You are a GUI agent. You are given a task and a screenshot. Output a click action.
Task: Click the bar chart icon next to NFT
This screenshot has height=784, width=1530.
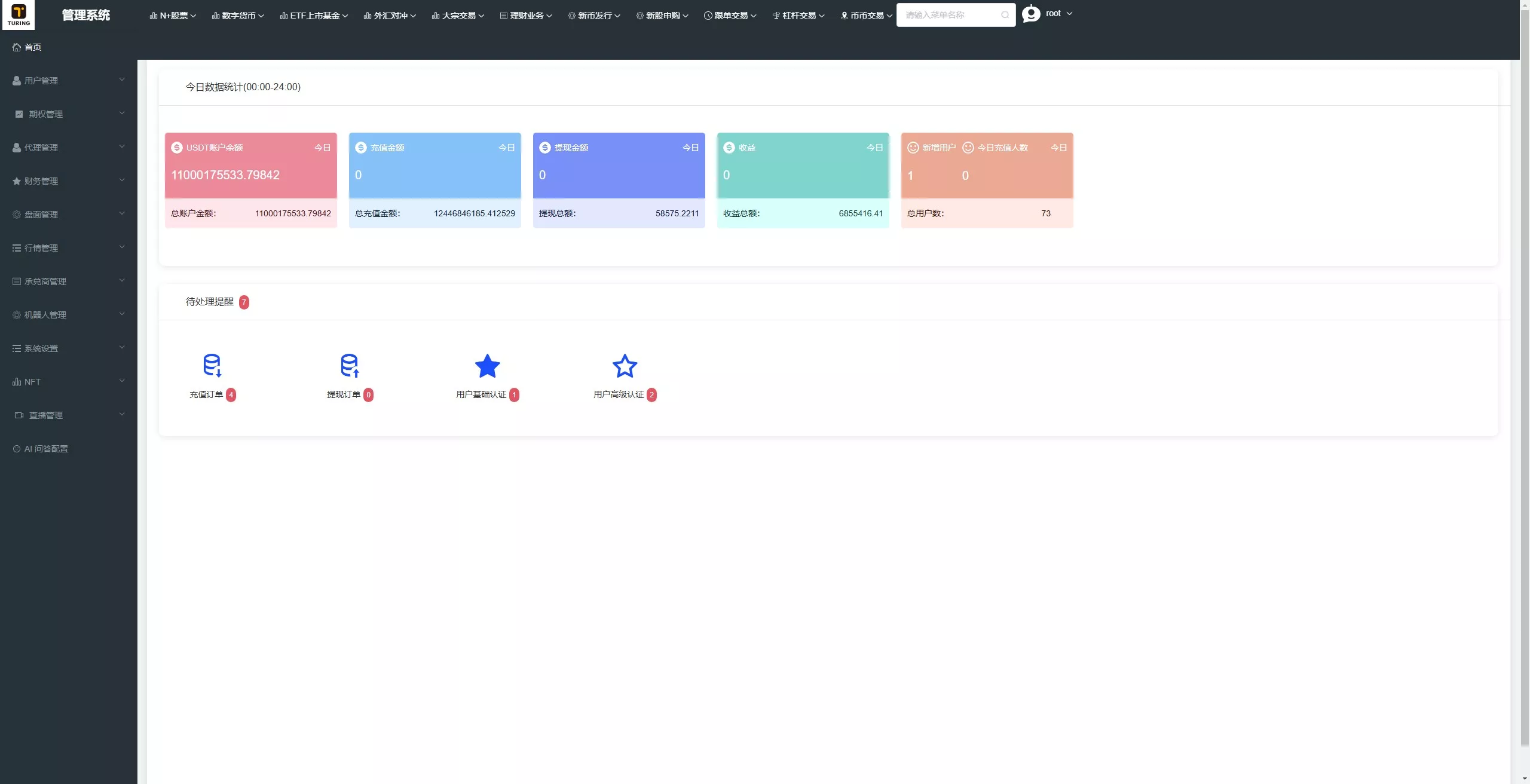click(x=17, y=382)
